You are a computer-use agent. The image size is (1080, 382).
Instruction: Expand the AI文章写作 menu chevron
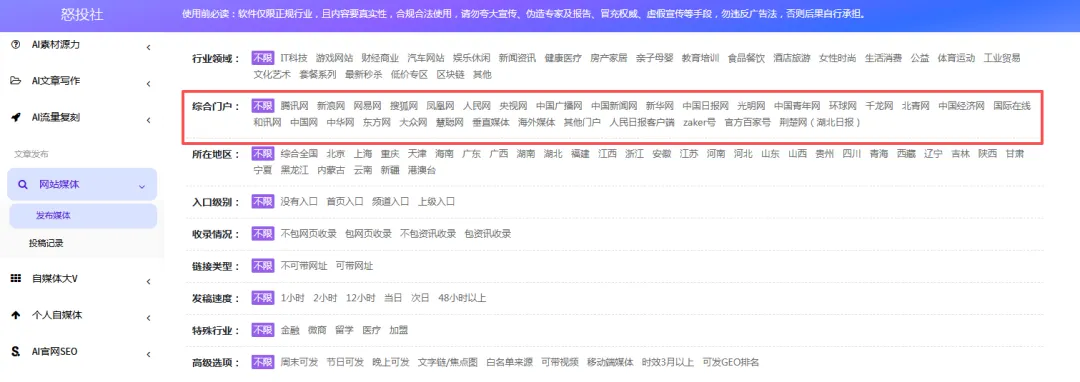click(x=148, y=84)
